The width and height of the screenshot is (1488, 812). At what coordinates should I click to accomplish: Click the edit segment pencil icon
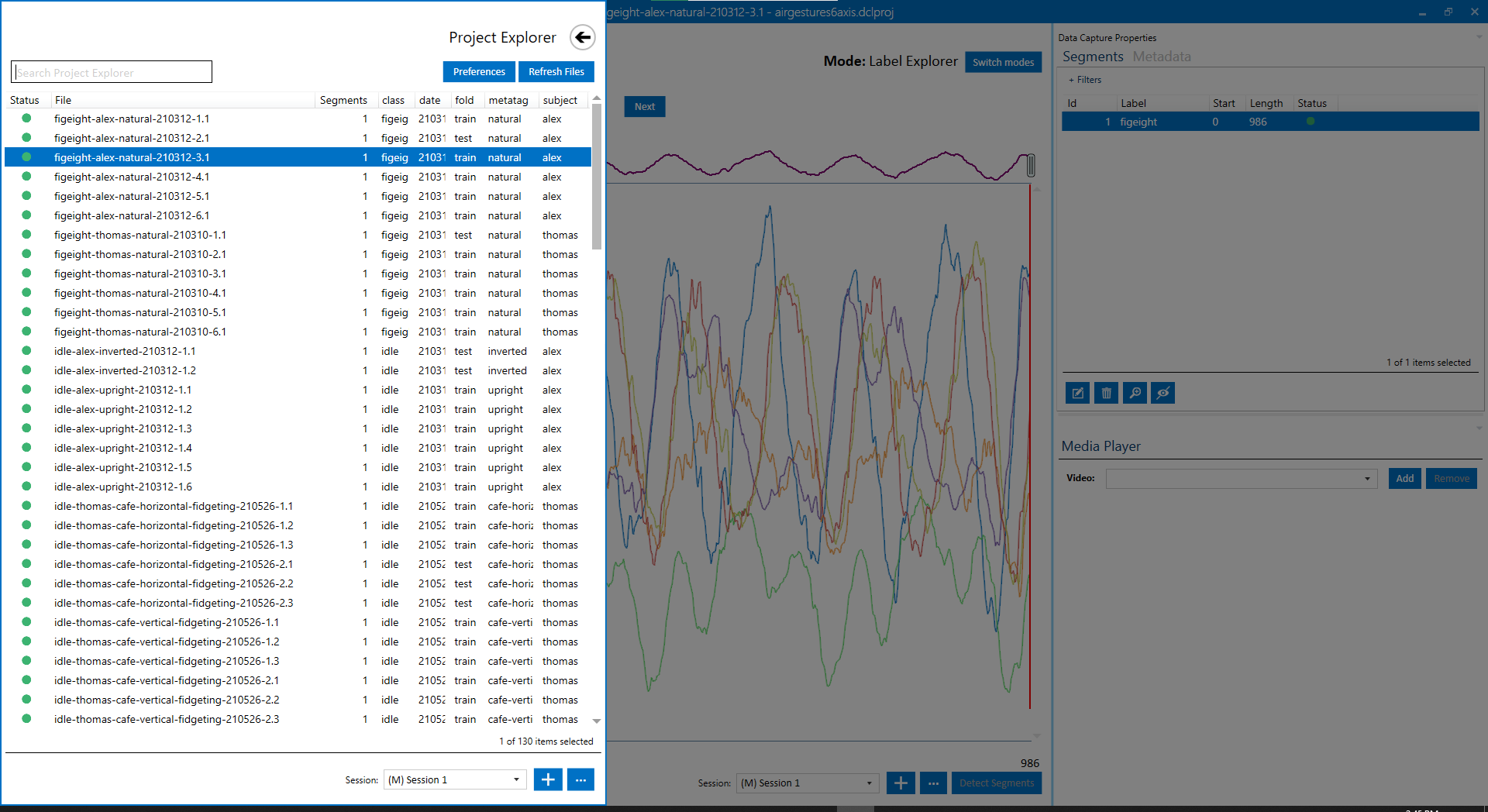(x=1077, y=393)
